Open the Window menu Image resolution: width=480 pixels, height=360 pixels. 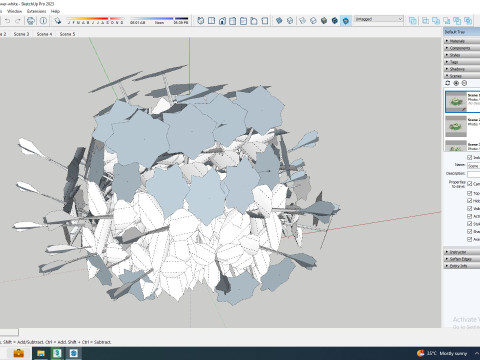14,11
